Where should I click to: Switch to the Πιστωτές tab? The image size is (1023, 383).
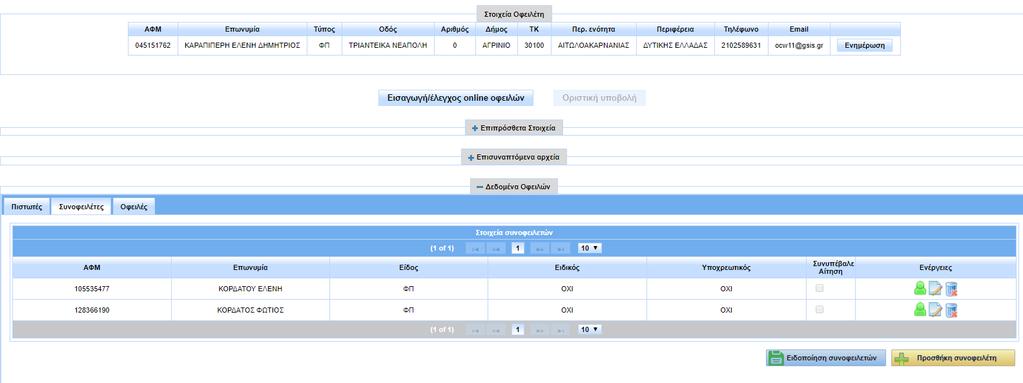[27, 207]
